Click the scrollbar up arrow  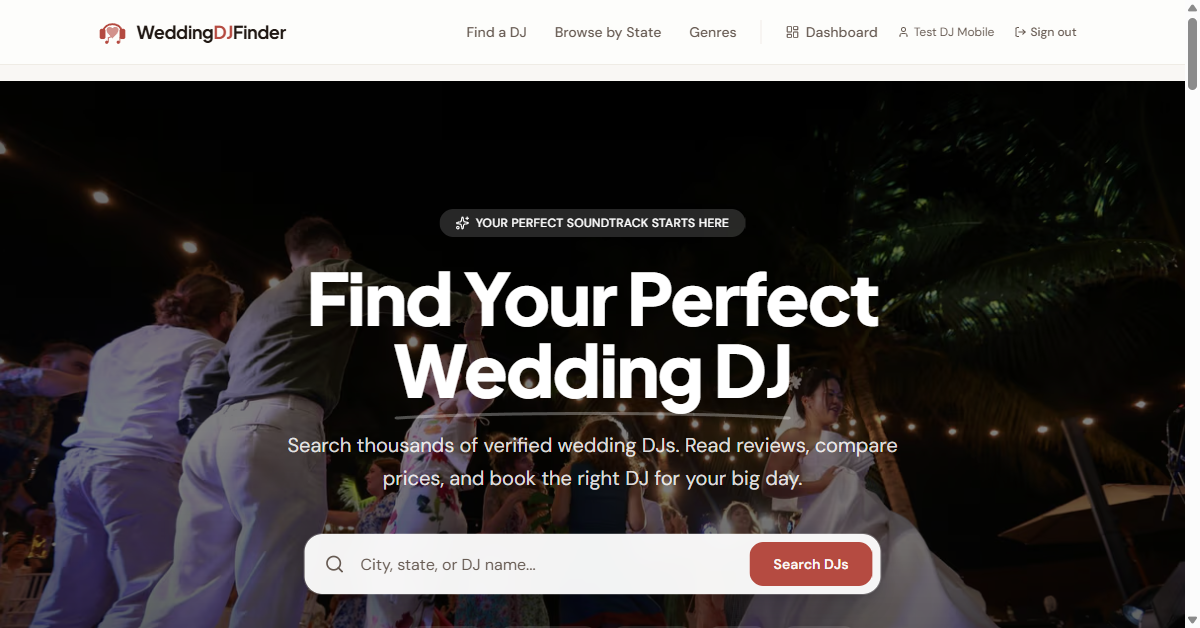(x=1192, y=8)
